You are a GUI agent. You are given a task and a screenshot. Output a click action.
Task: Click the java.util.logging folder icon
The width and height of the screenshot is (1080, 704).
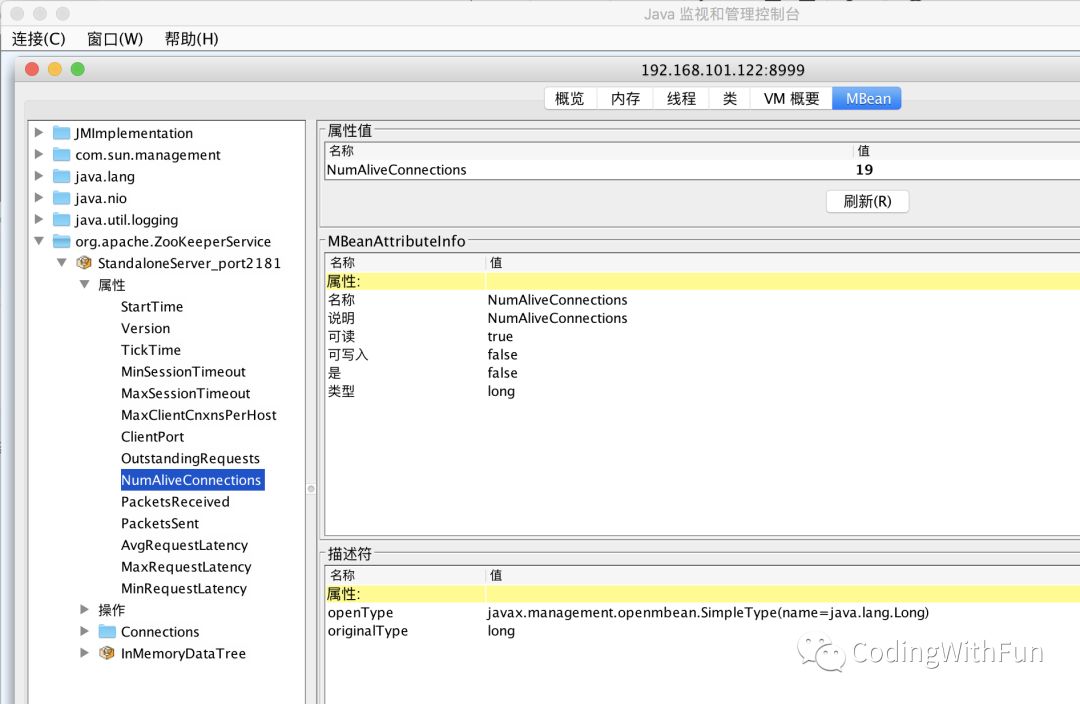pos(62,220)
